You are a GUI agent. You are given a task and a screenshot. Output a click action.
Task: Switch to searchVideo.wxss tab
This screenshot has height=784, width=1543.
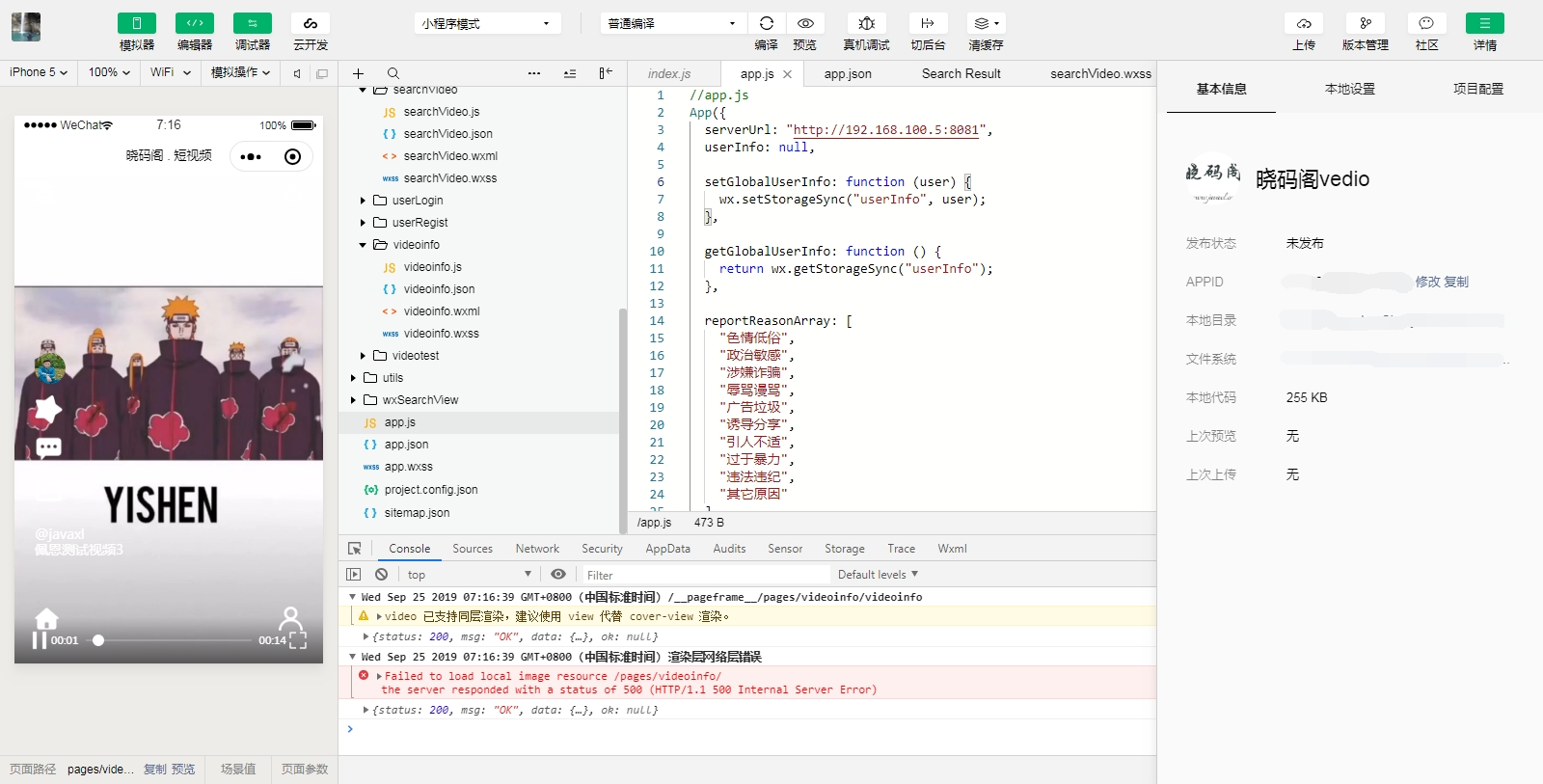click(x=1100, y=73)
